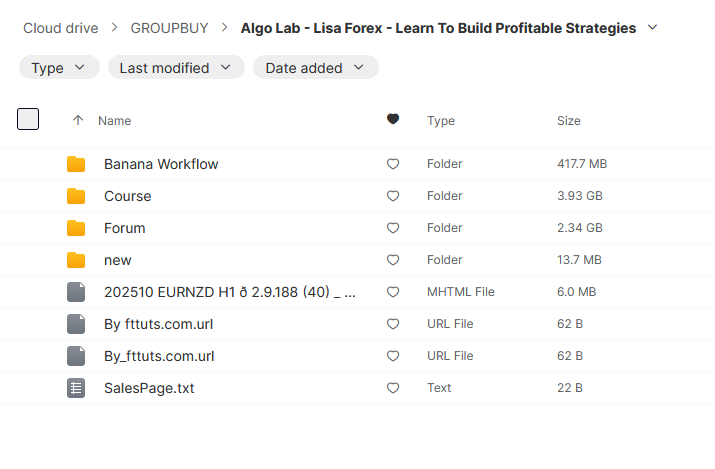Image resolution: width=715 pixels, height=469 pixels.
Task: Open the Last modified filter dropdown
Action: pyautogui.click(x=176, y=68)
